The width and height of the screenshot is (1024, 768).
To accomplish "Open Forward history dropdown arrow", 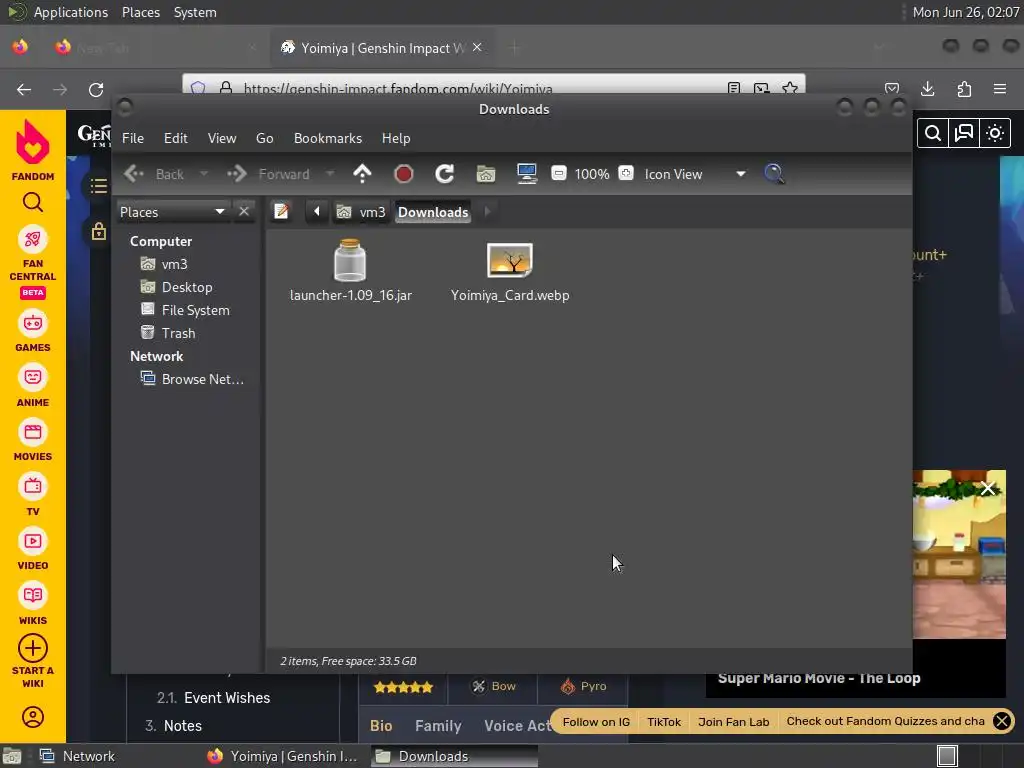I will (330, 174).
